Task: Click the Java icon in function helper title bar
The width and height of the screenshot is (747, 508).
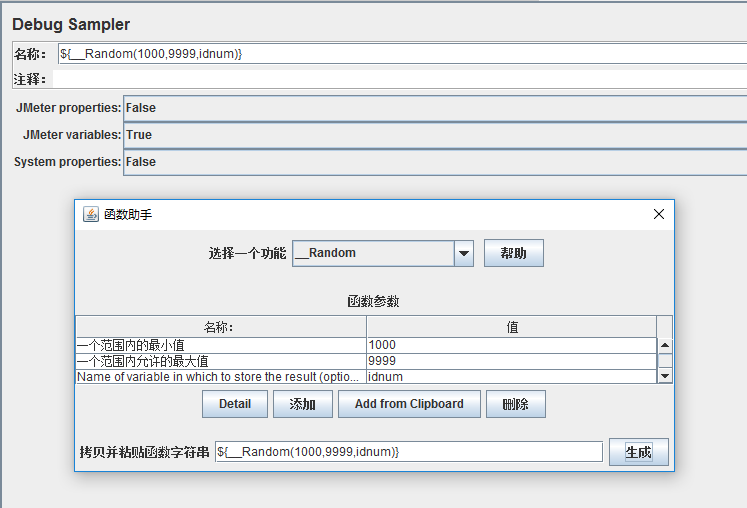Action: tap(91, 214)
